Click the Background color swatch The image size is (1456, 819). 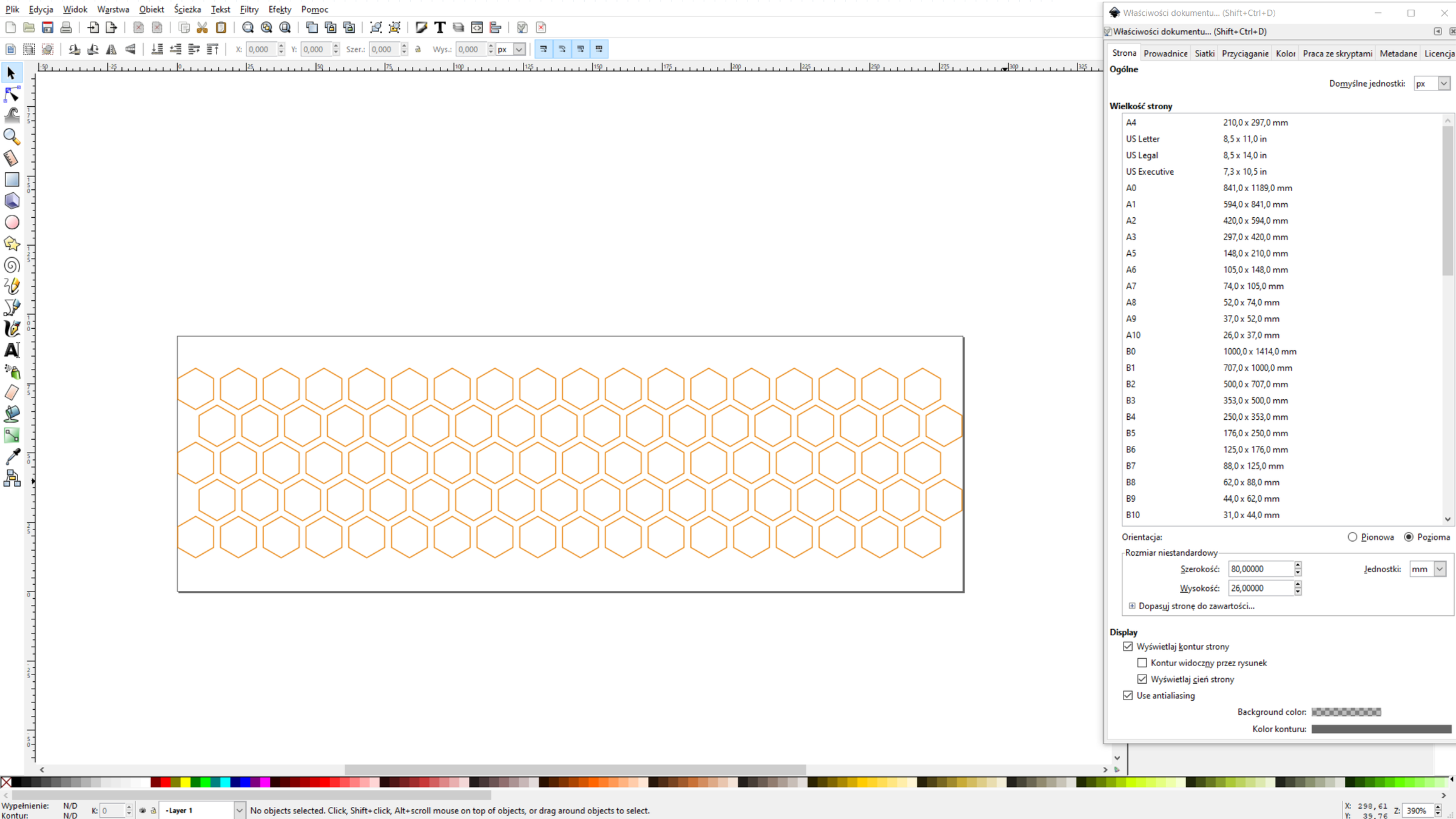(1346, 712)
